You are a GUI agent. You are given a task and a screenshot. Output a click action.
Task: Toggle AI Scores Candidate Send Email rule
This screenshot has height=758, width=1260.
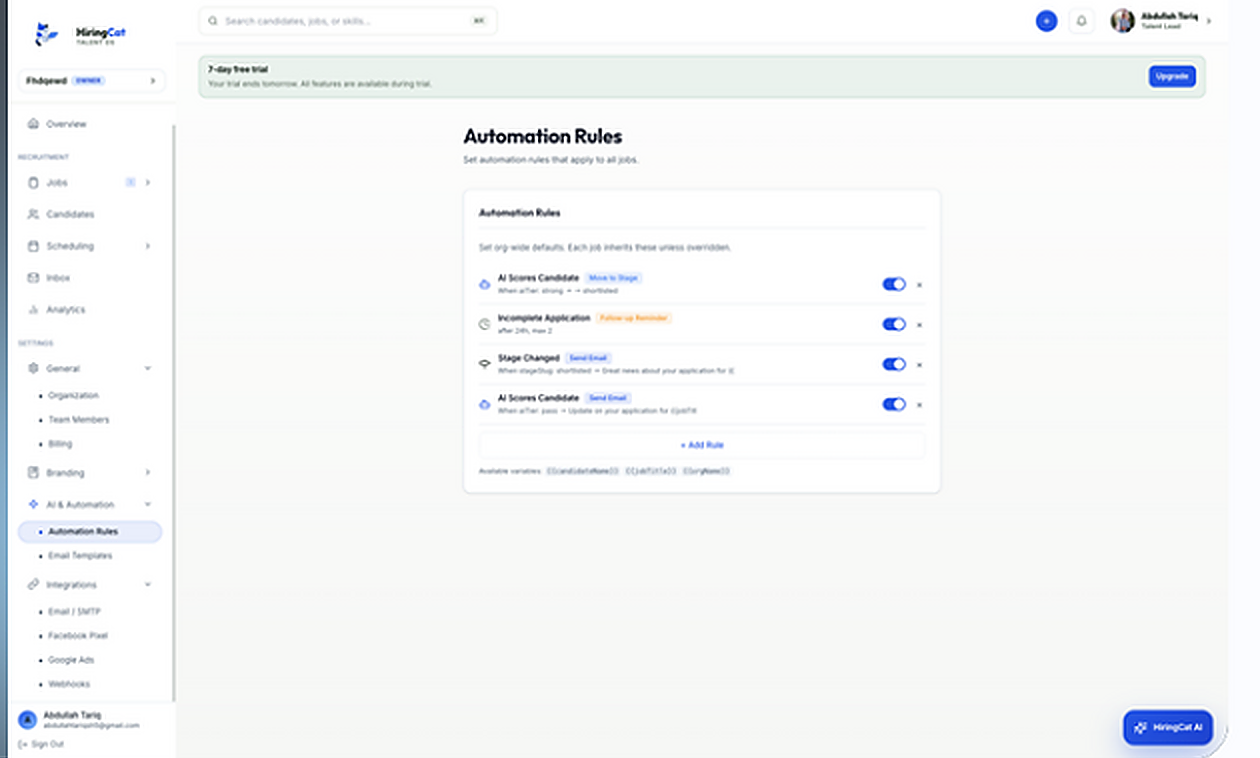893,404
